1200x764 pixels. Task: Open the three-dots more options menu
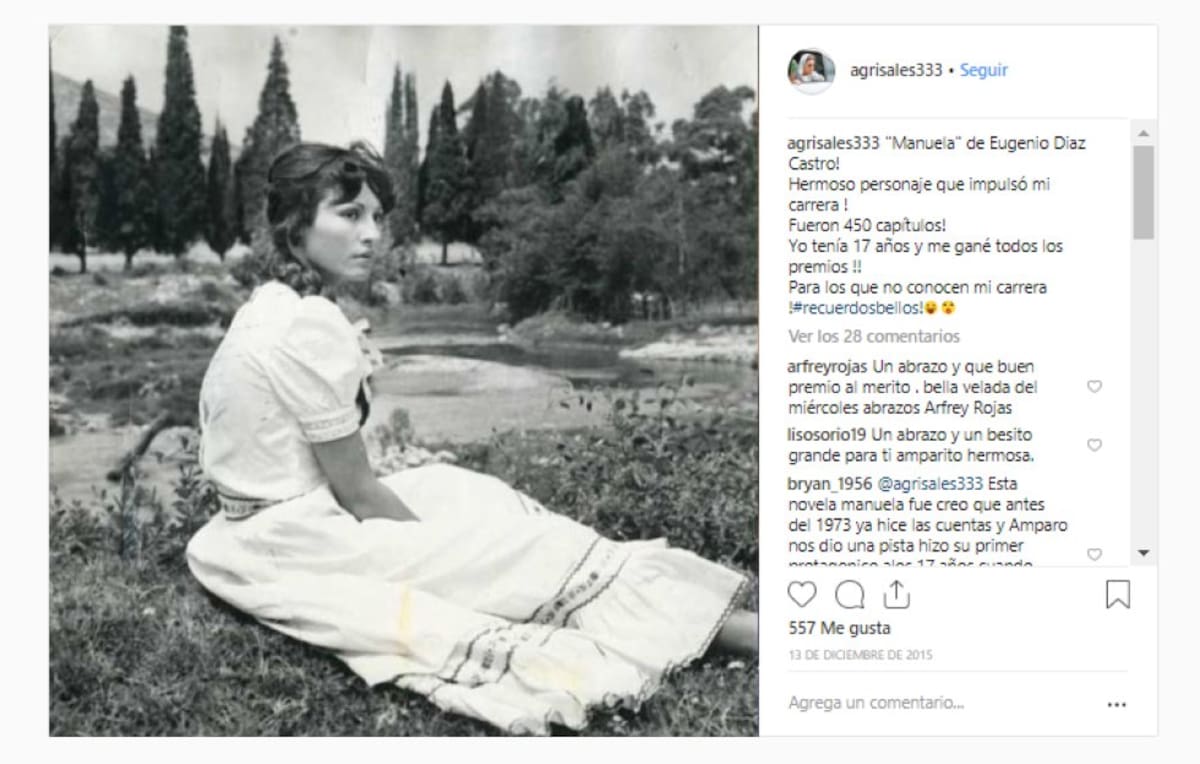click(x=1117, y=704)
